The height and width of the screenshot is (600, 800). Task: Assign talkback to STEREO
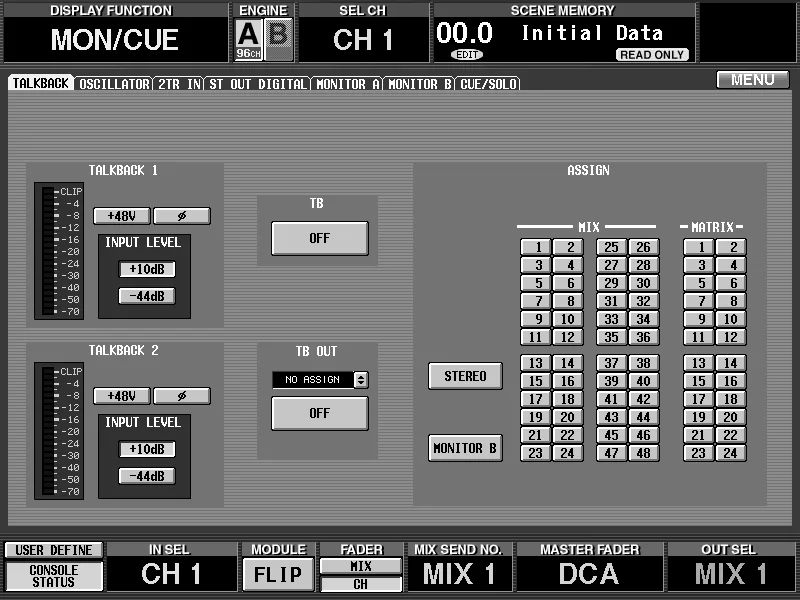click(x=465, y=376)
